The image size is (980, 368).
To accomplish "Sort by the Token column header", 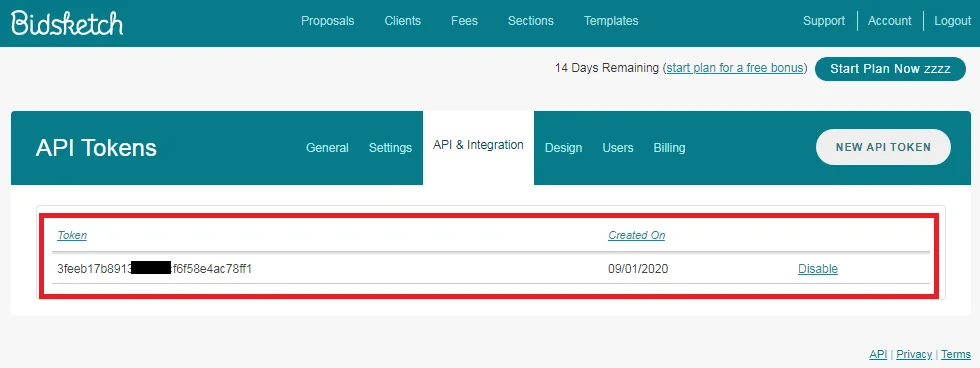I will (x=72, y=236).
